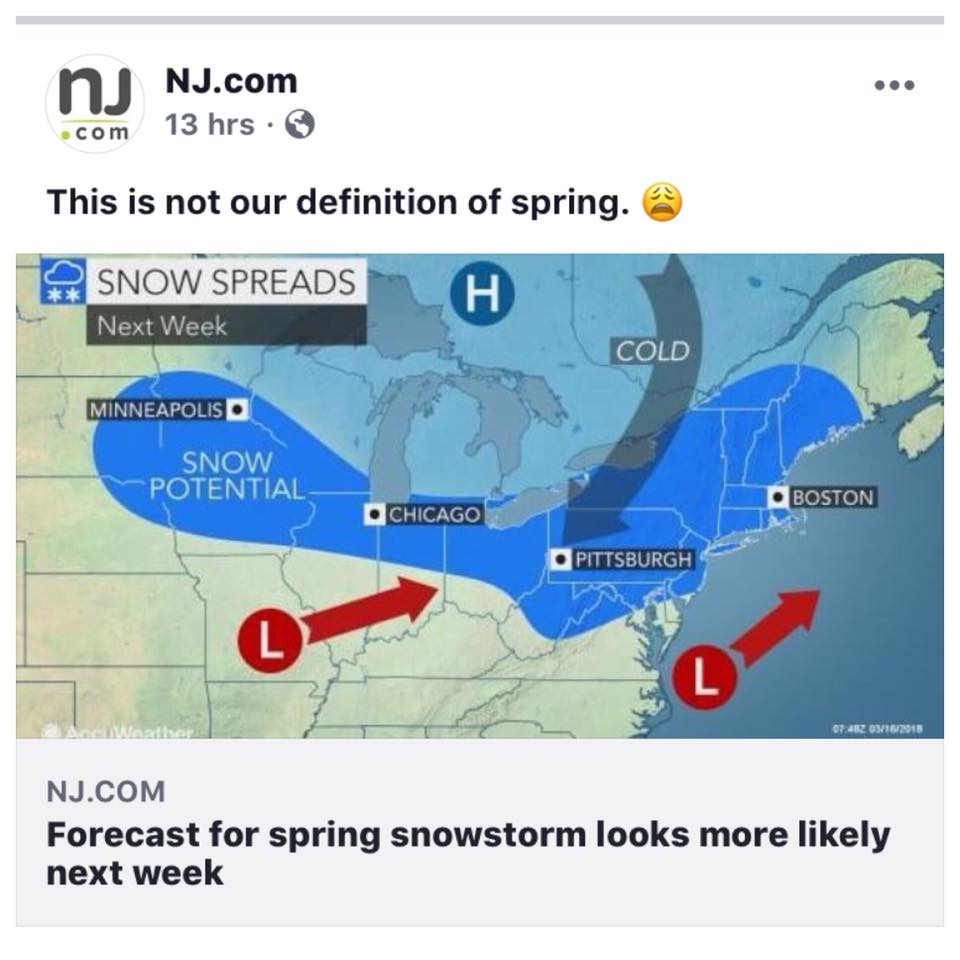960x960 pixels.
Task: Click the right red L low-pressure circle
Action: click(704, 679)
